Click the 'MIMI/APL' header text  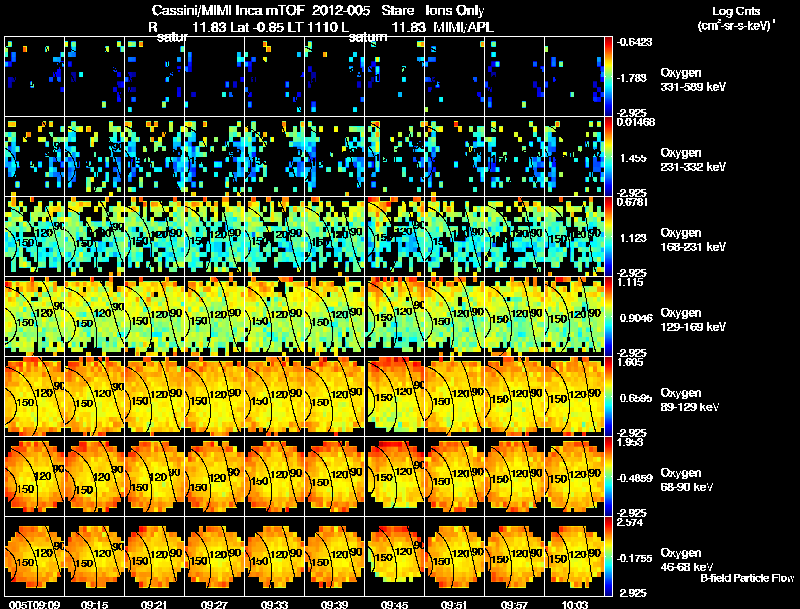[463, 27]
